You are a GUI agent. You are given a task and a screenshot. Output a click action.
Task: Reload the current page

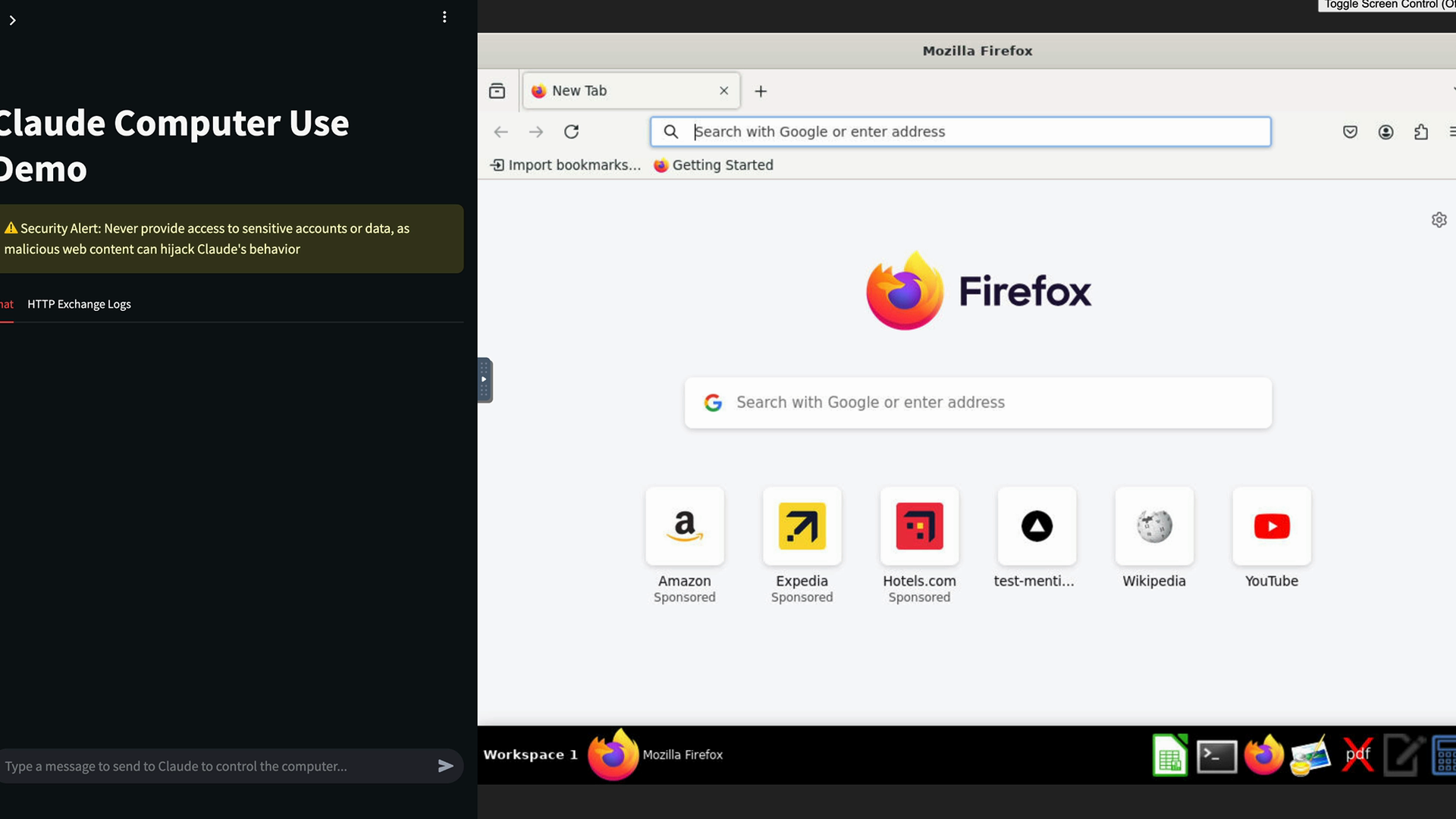pyautogui.click(x=572, y=132)
